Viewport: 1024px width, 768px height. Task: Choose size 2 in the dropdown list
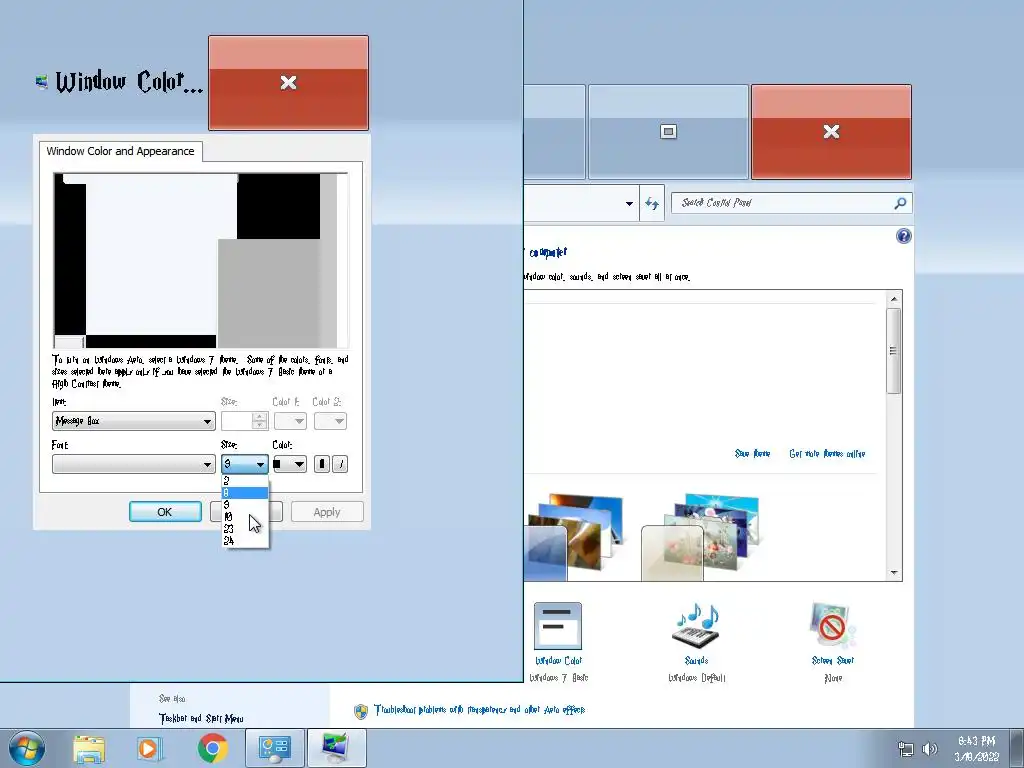click(245, 481)
